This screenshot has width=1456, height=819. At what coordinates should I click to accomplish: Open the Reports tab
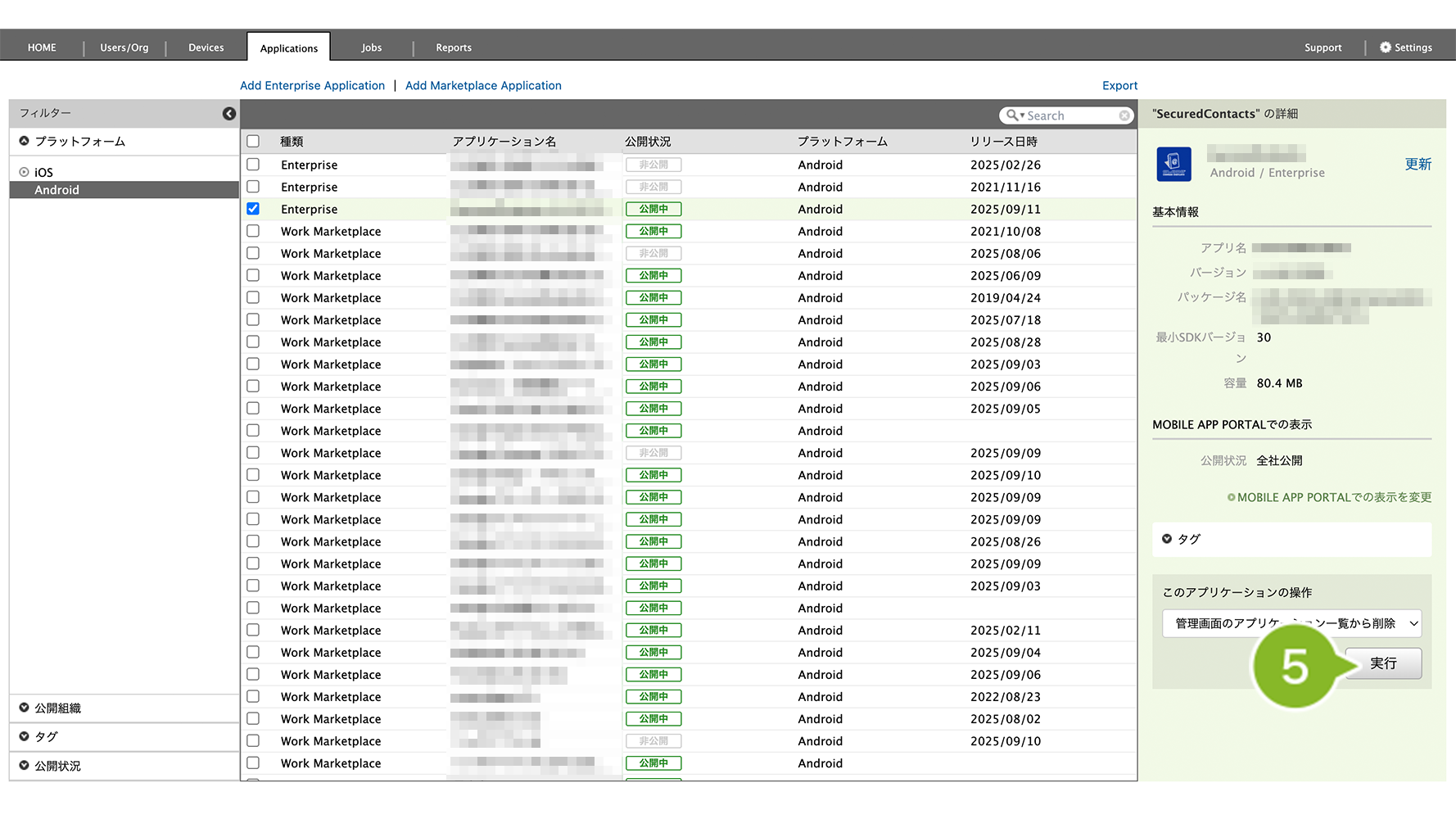453,48
